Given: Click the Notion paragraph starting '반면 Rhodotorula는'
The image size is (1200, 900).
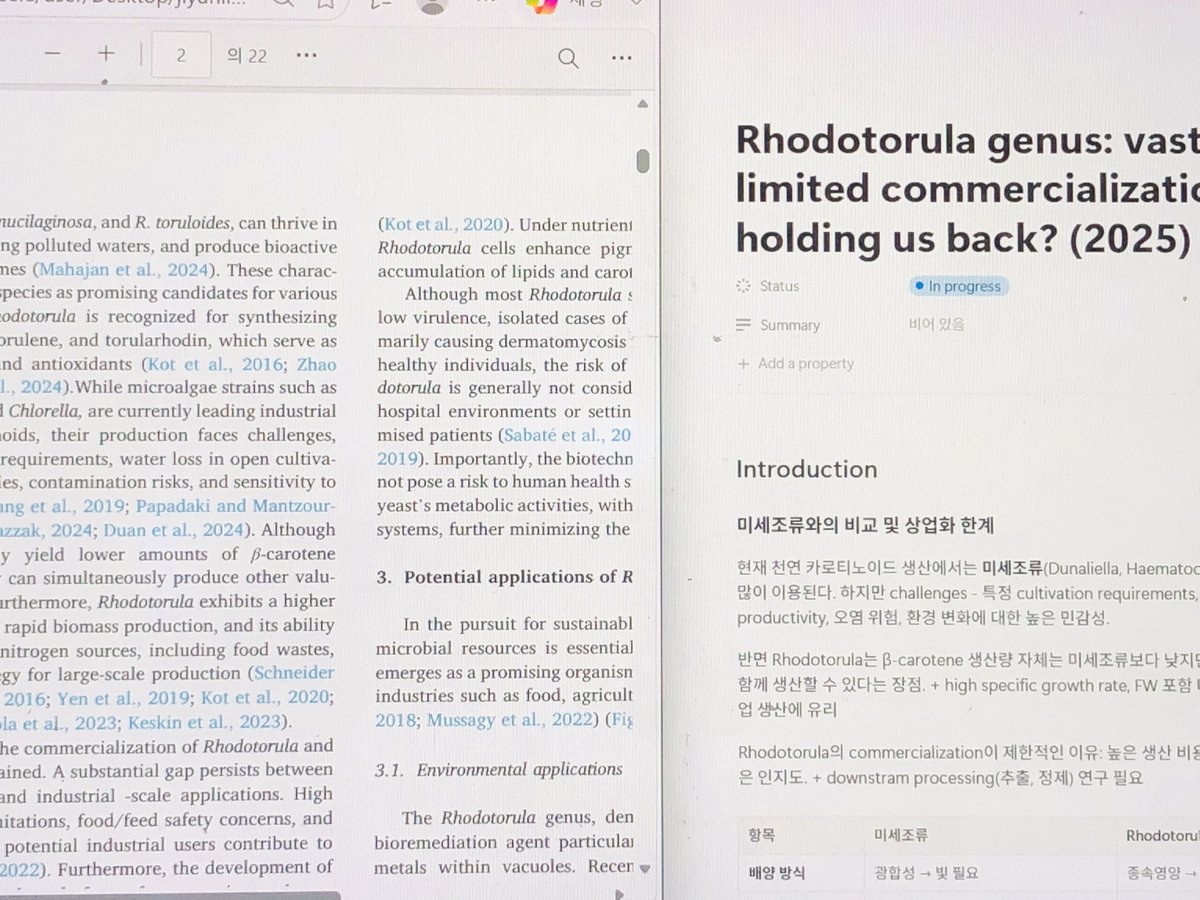Looking at the screenshot, I should (967, 685).
